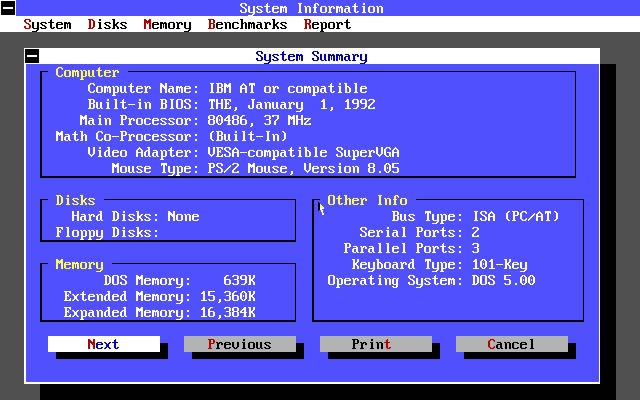This screenshot has height=400, width=640.
Task: Click the Serial Ports value '2'
Action: (476, 232)
